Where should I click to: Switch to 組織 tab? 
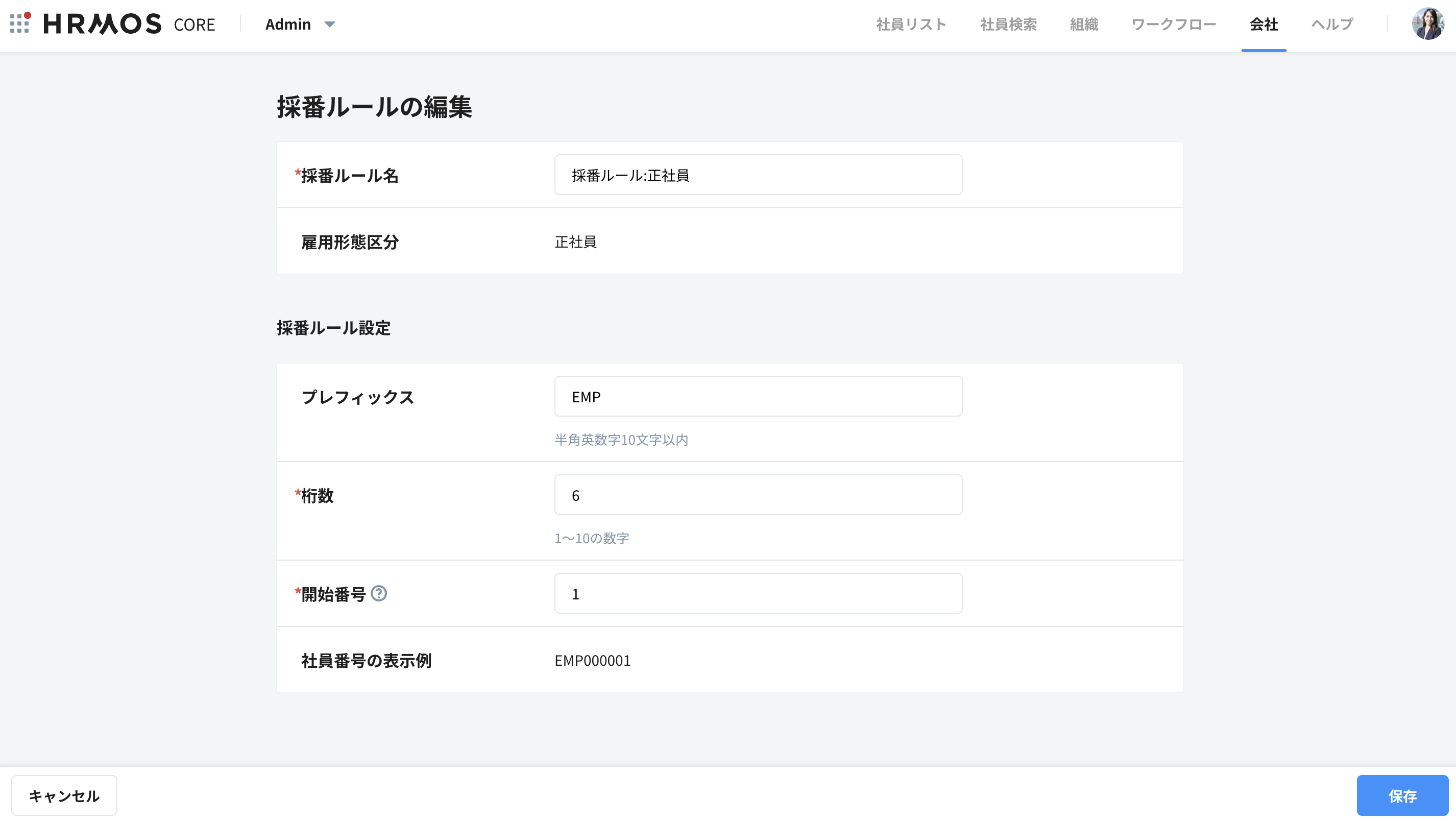1084,25
